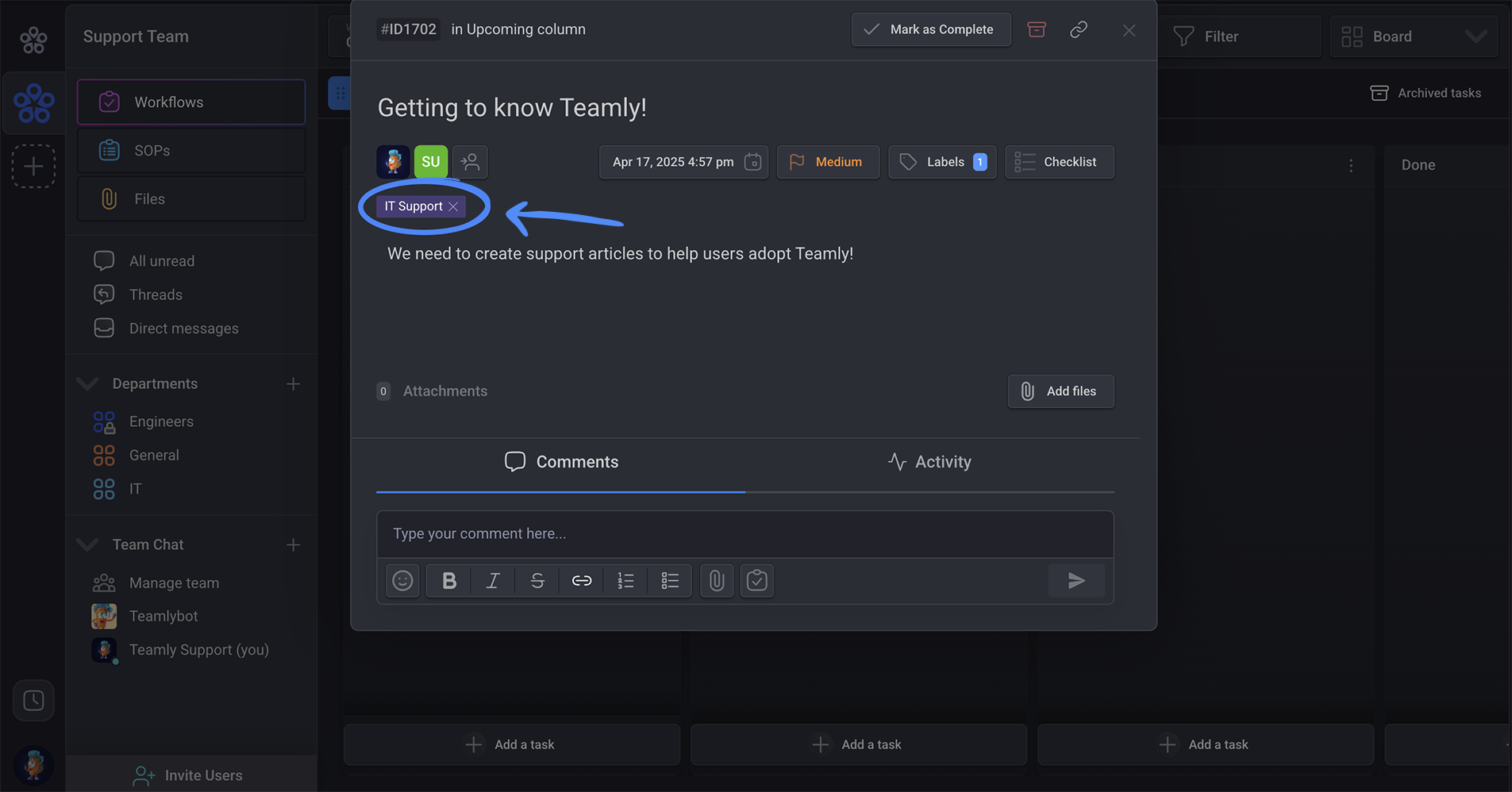Image resolution: width=1512 pixels, height=792 pixels.
Task: Toggle italic formatting
Action: tap(493, 581)
